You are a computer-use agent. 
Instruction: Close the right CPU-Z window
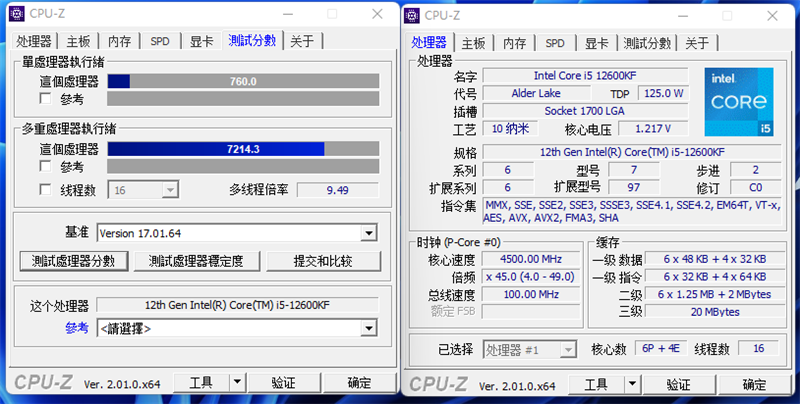(x=772, y=15)
